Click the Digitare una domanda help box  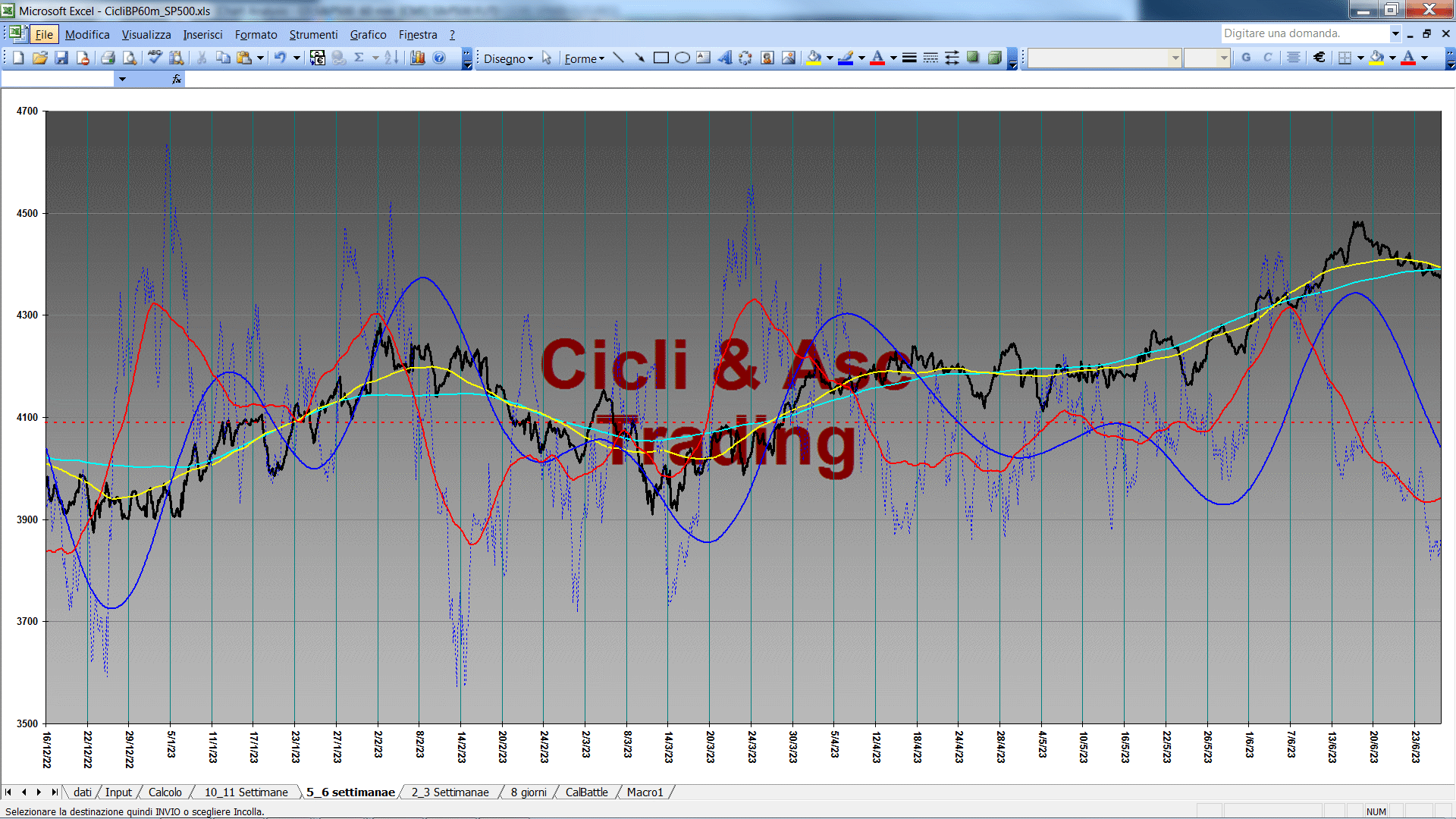point(1304,33)
